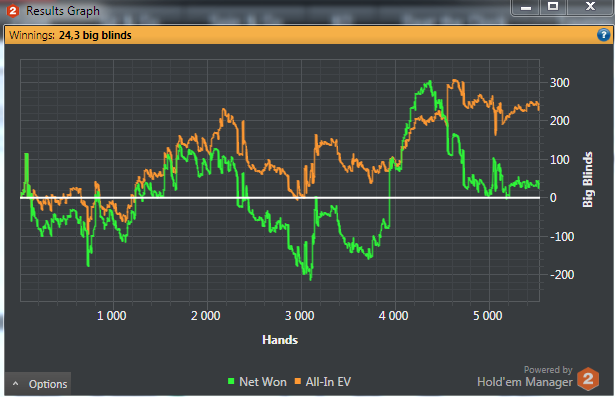
Task: Maximize the Results Graph window
Action: tap(553, 7)
